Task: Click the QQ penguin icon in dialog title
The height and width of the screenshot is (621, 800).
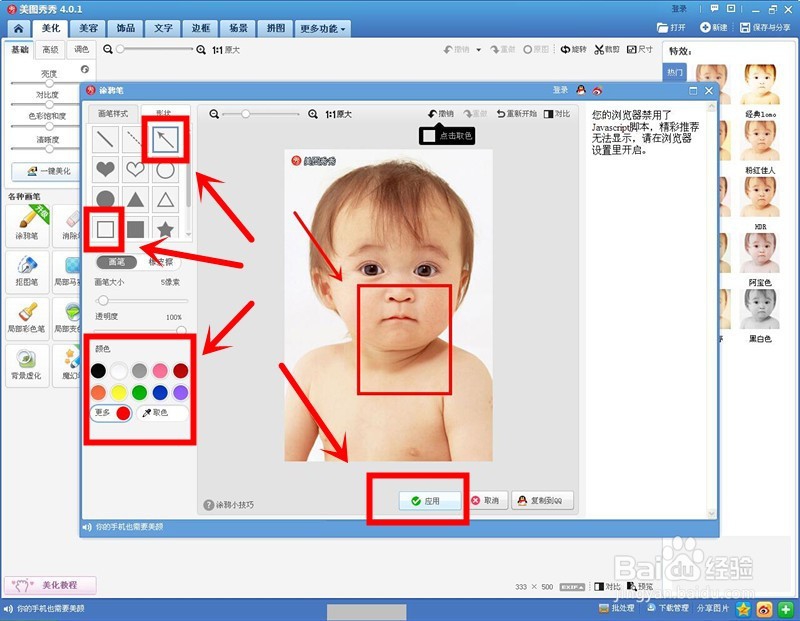Action: pyautogui.click(x=581, y=90)
